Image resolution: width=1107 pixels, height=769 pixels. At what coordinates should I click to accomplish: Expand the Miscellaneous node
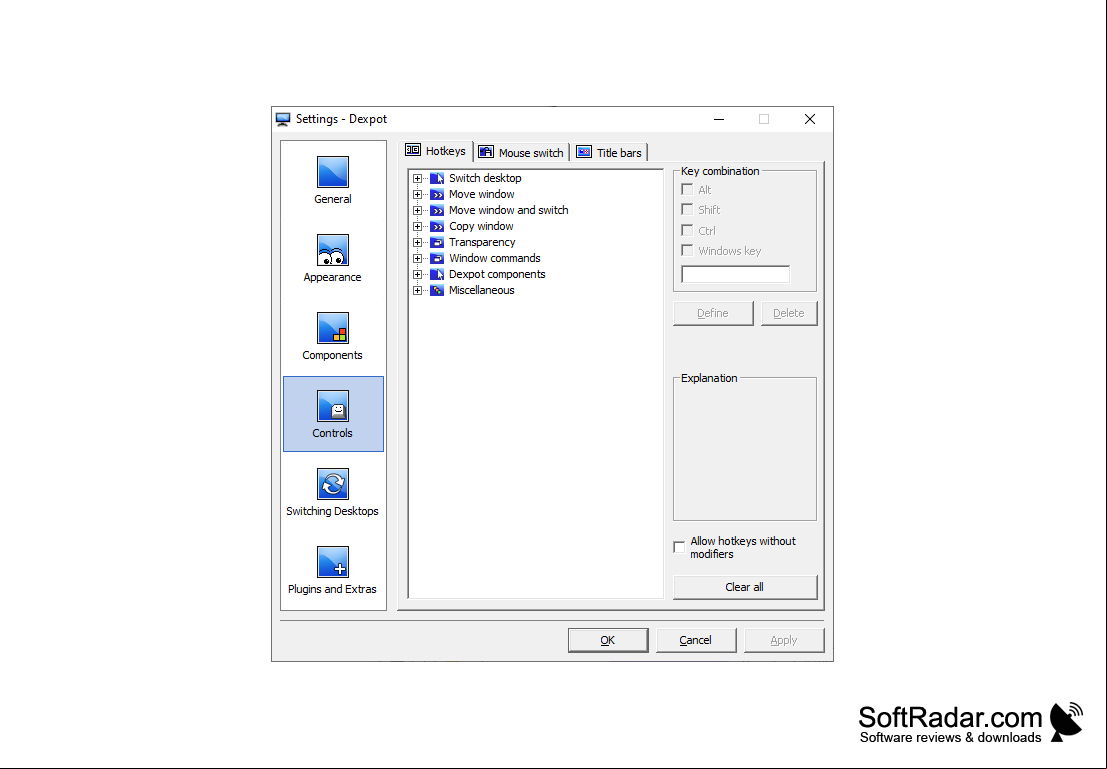coord(417,290)
